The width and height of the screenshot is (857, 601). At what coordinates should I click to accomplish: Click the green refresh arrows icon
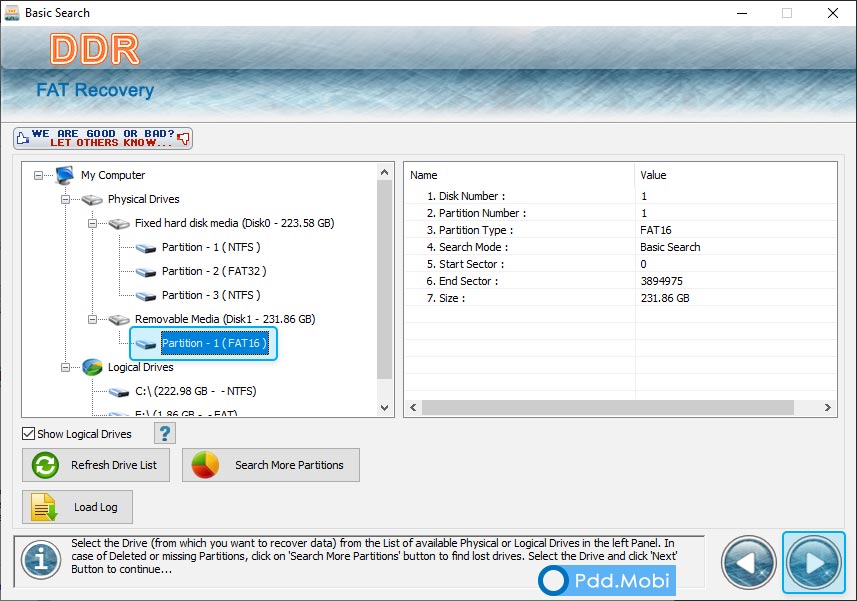pyautogui.click(x=45, y=466)
